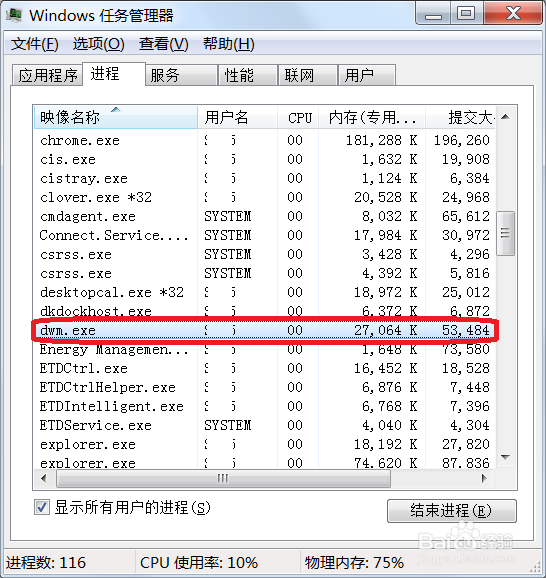Click 物理内存: 75% status entry
This screenshot has height=578, width=546.
[354, 563]
